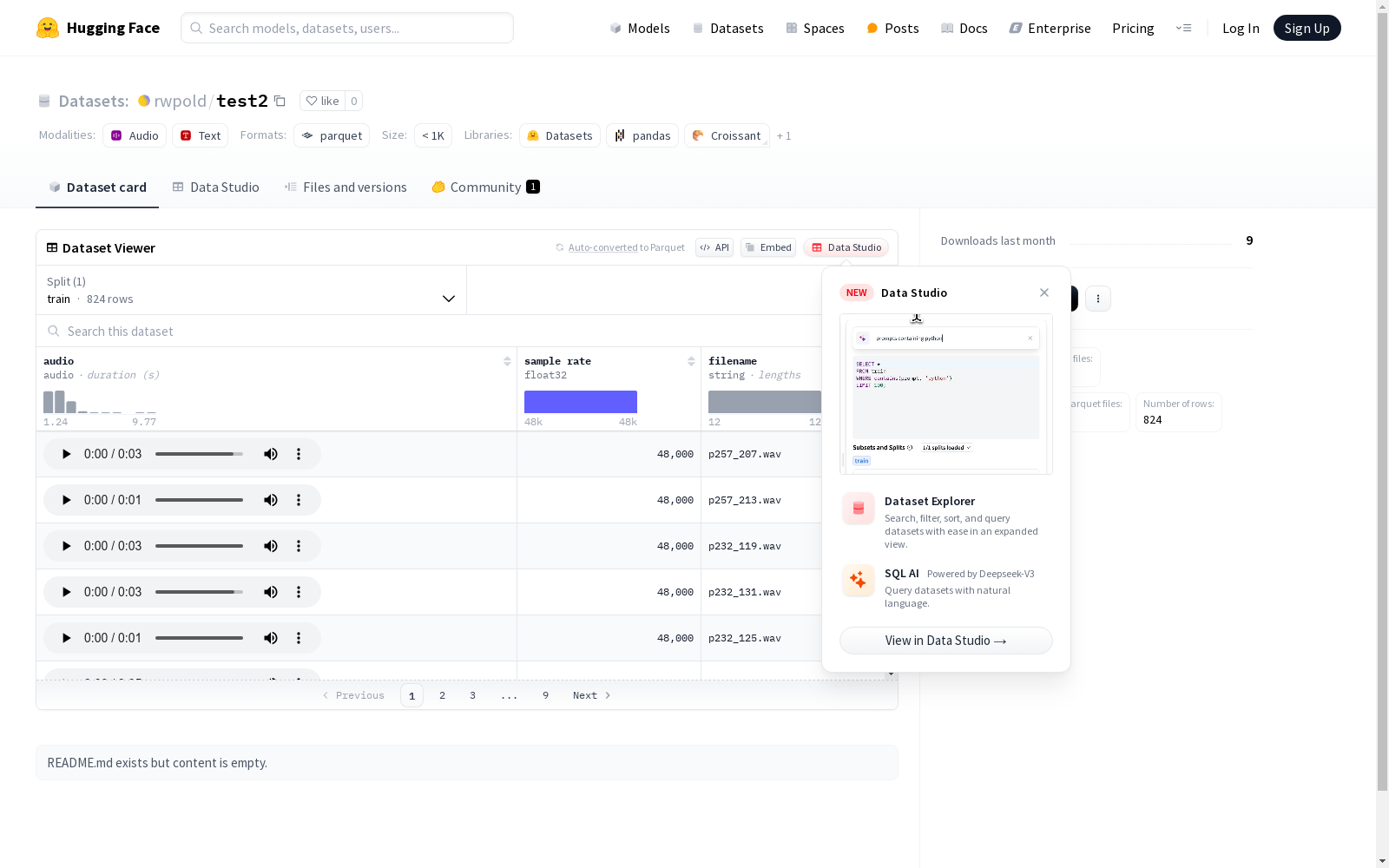
Task: Mute audio for p232_131.wav row
Action: (x=271, y=592)
